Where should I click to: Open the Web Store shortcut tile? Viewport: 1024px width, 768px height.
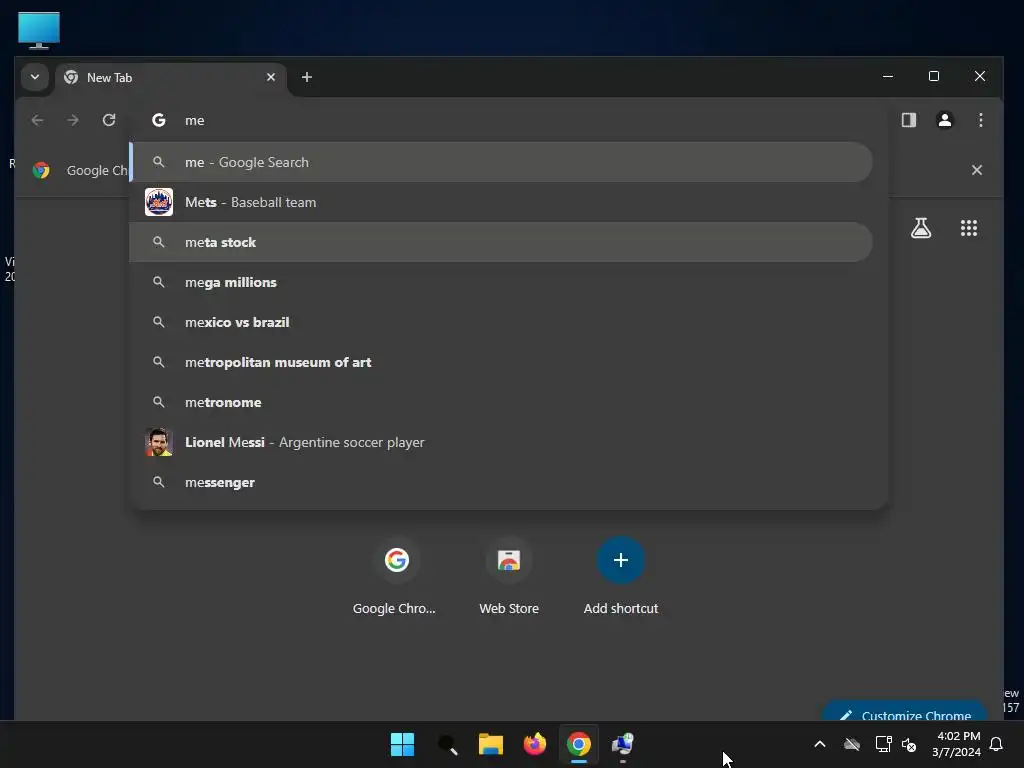click(509, 577)
